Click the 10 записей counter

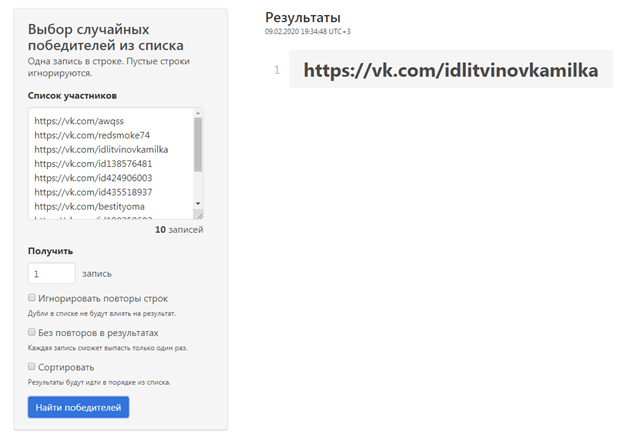tap(179, 230)
